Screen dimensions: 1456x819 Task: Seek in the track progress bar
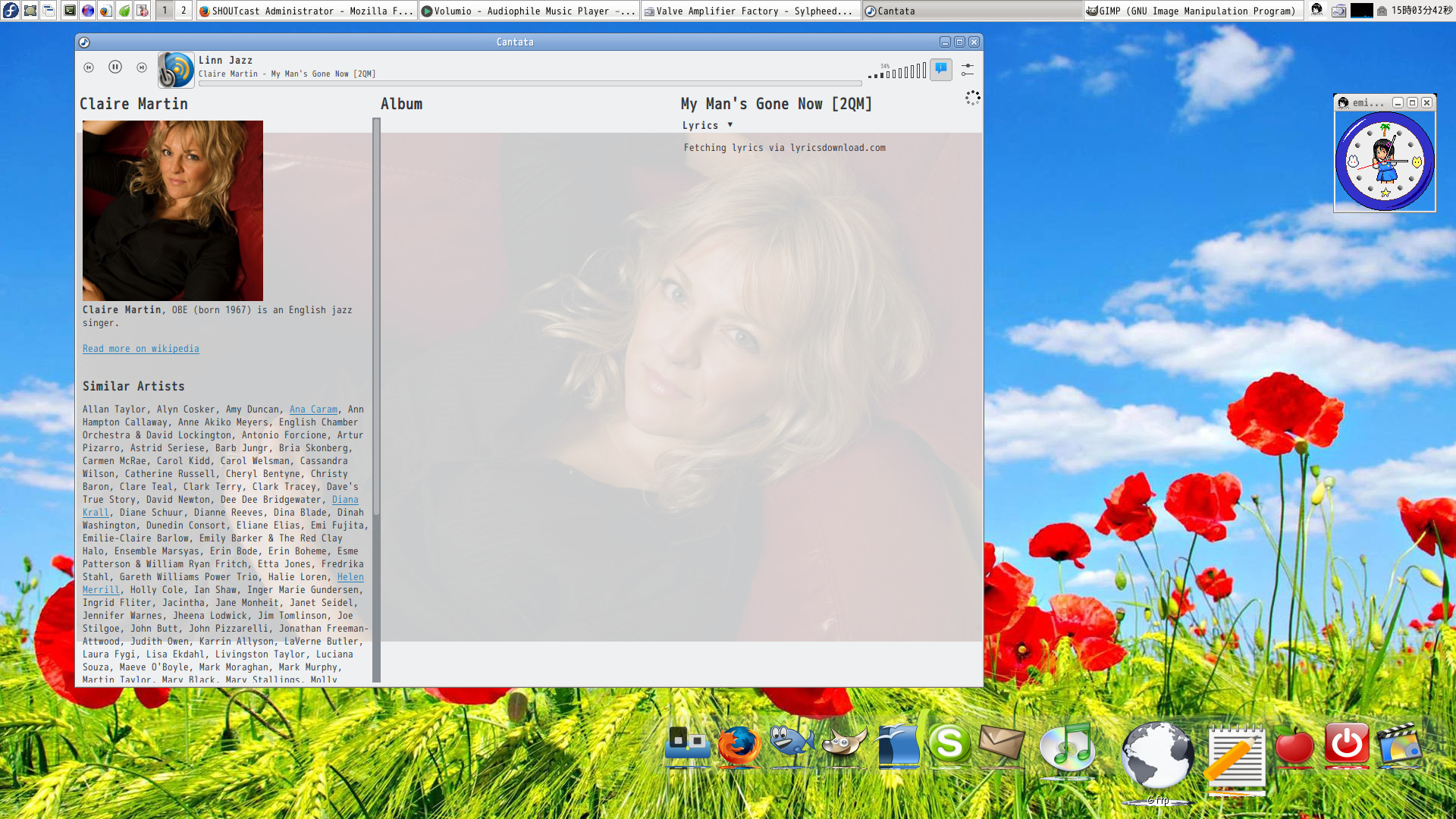[x=529, y=83]
